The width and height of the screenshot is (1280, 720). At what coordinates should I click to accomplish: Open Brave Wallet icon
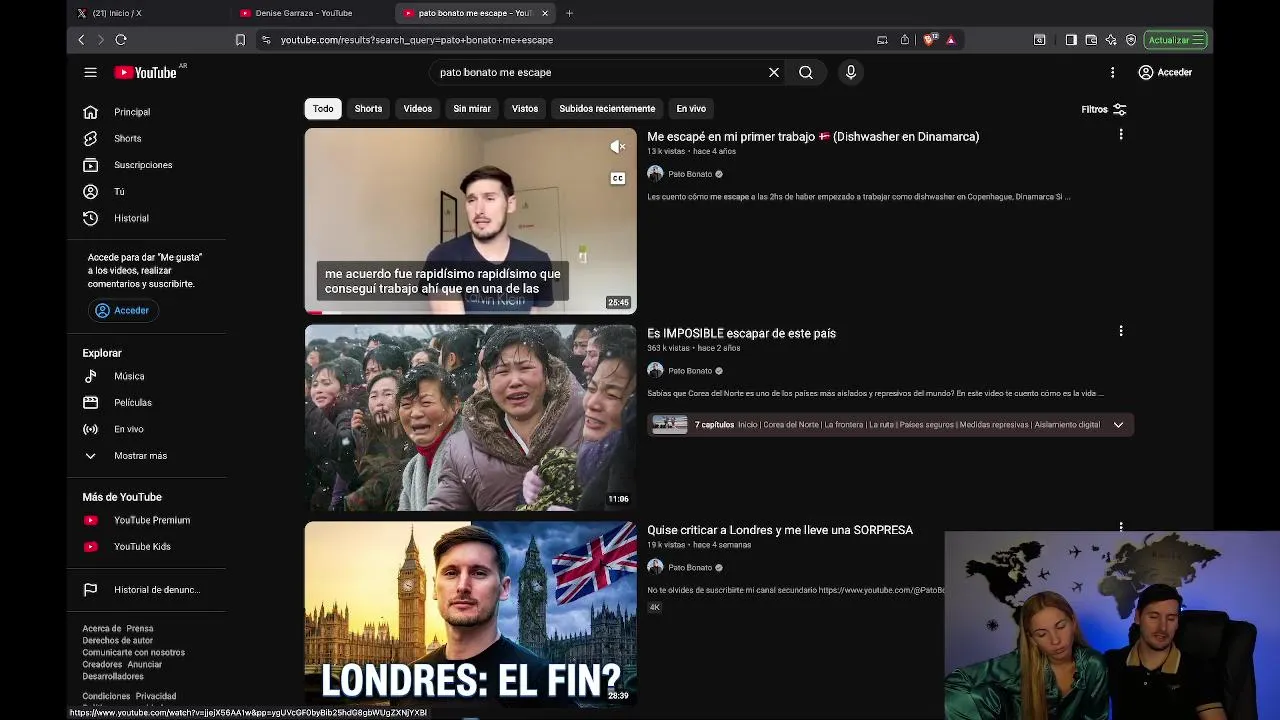click(1091, 40)
